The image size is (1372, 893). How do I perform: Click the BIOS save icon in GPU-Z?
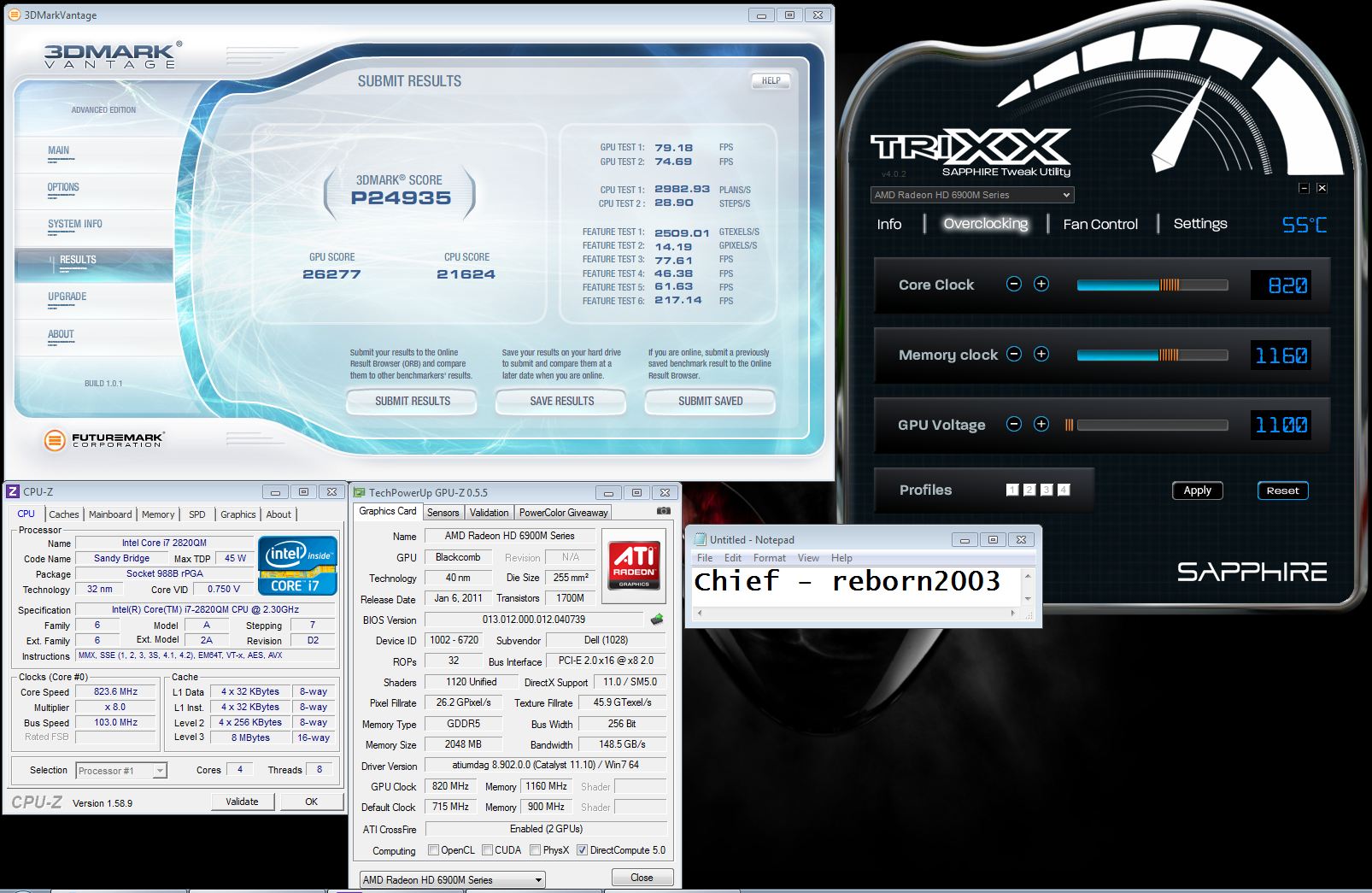(x=657, y=619)
